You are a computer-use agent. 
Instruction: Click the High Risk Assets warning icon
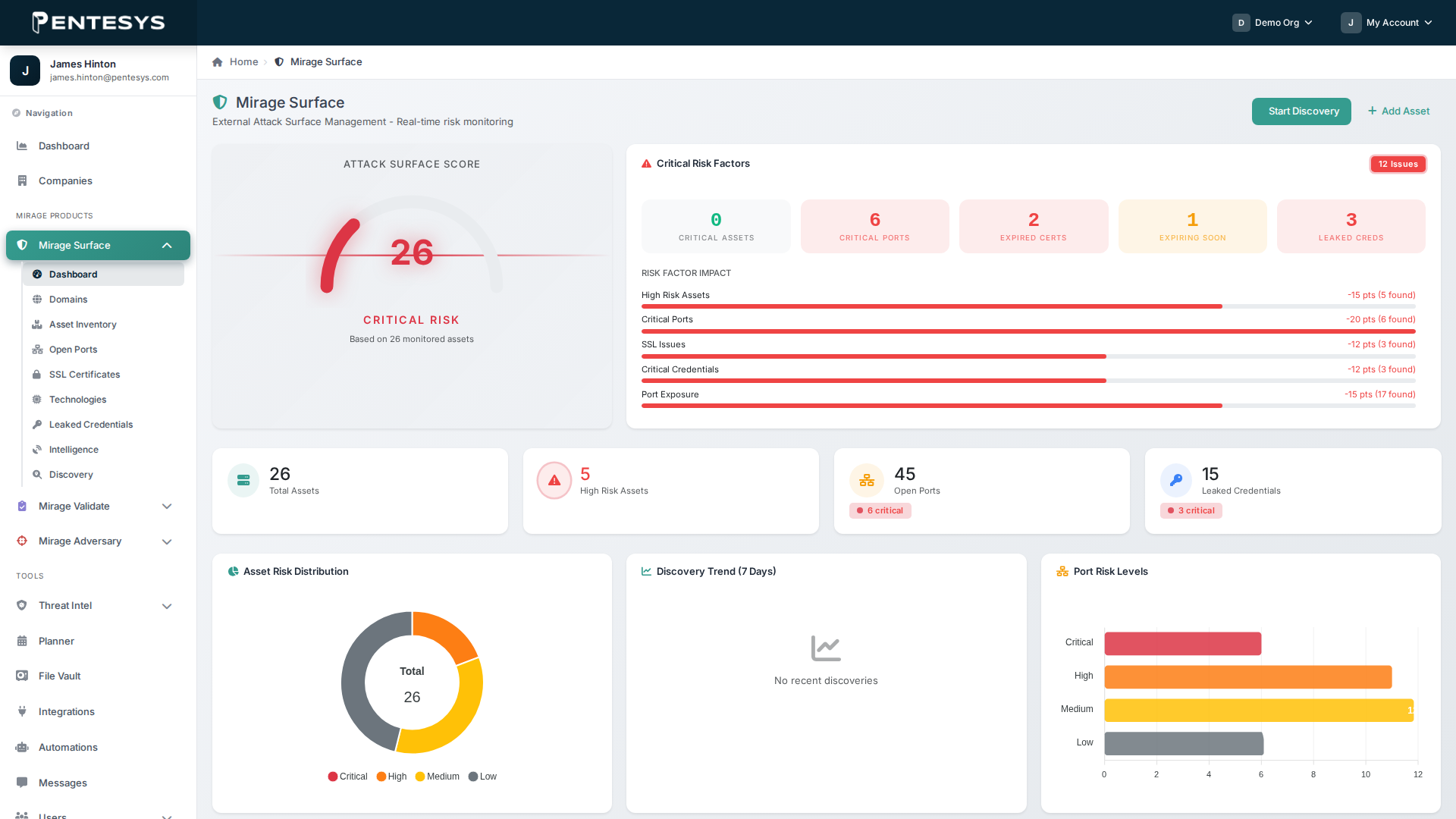pos(554,480)
